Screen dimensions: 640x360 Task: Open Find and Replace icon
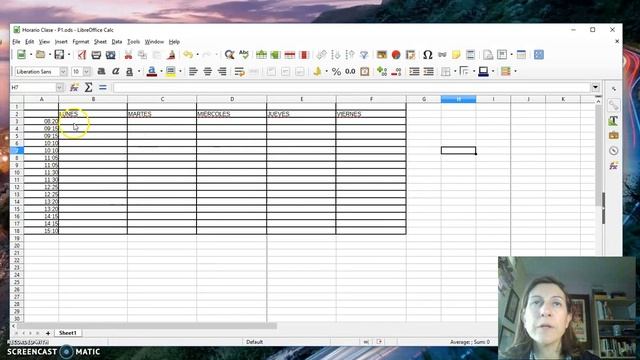(x=229, y=55)
